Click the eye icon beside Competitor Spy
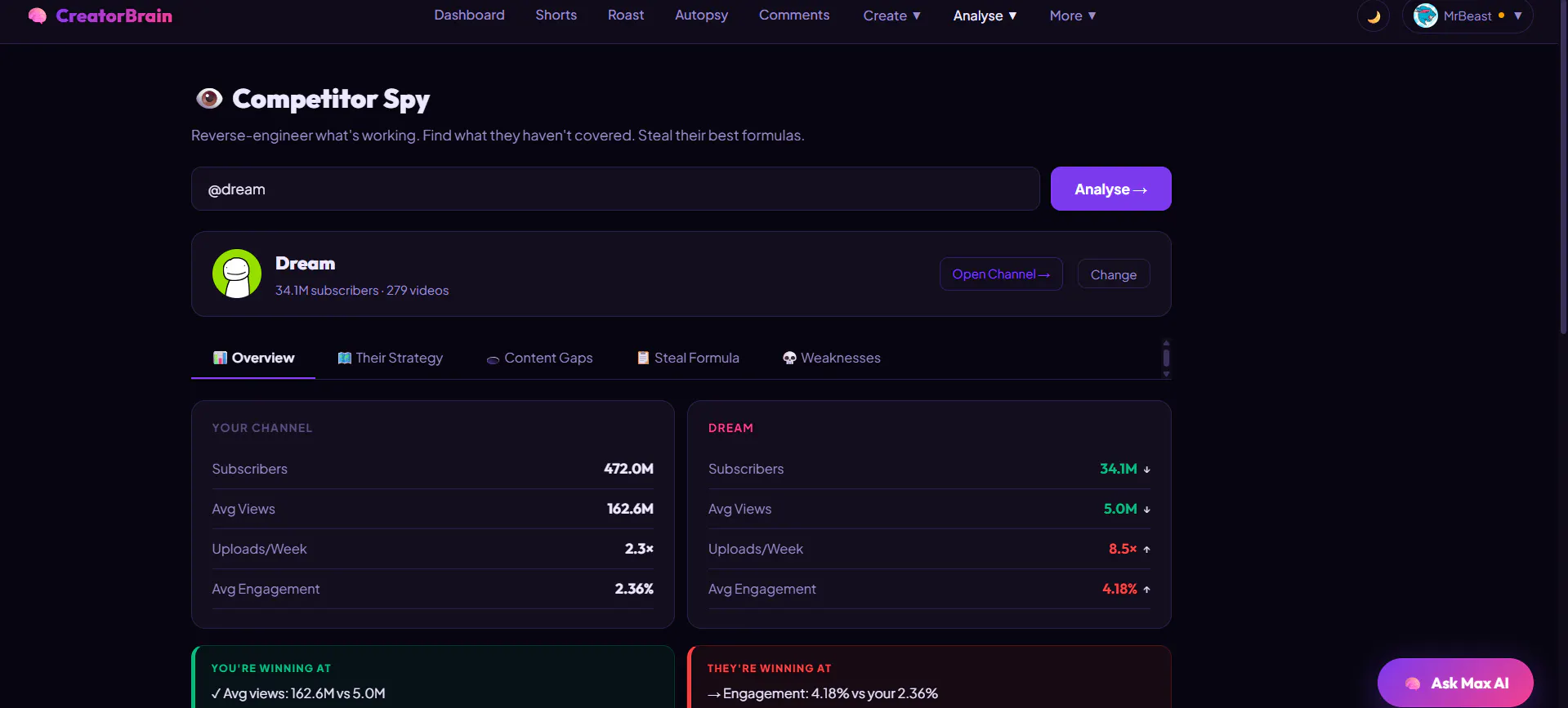Screen dimensions: 1568x708 [x=209, y=99]
